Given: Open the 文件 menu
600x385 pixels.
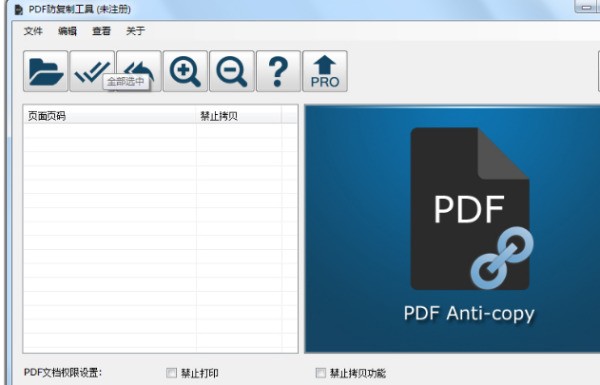Looking at the screenshot, I should point(33,31).
